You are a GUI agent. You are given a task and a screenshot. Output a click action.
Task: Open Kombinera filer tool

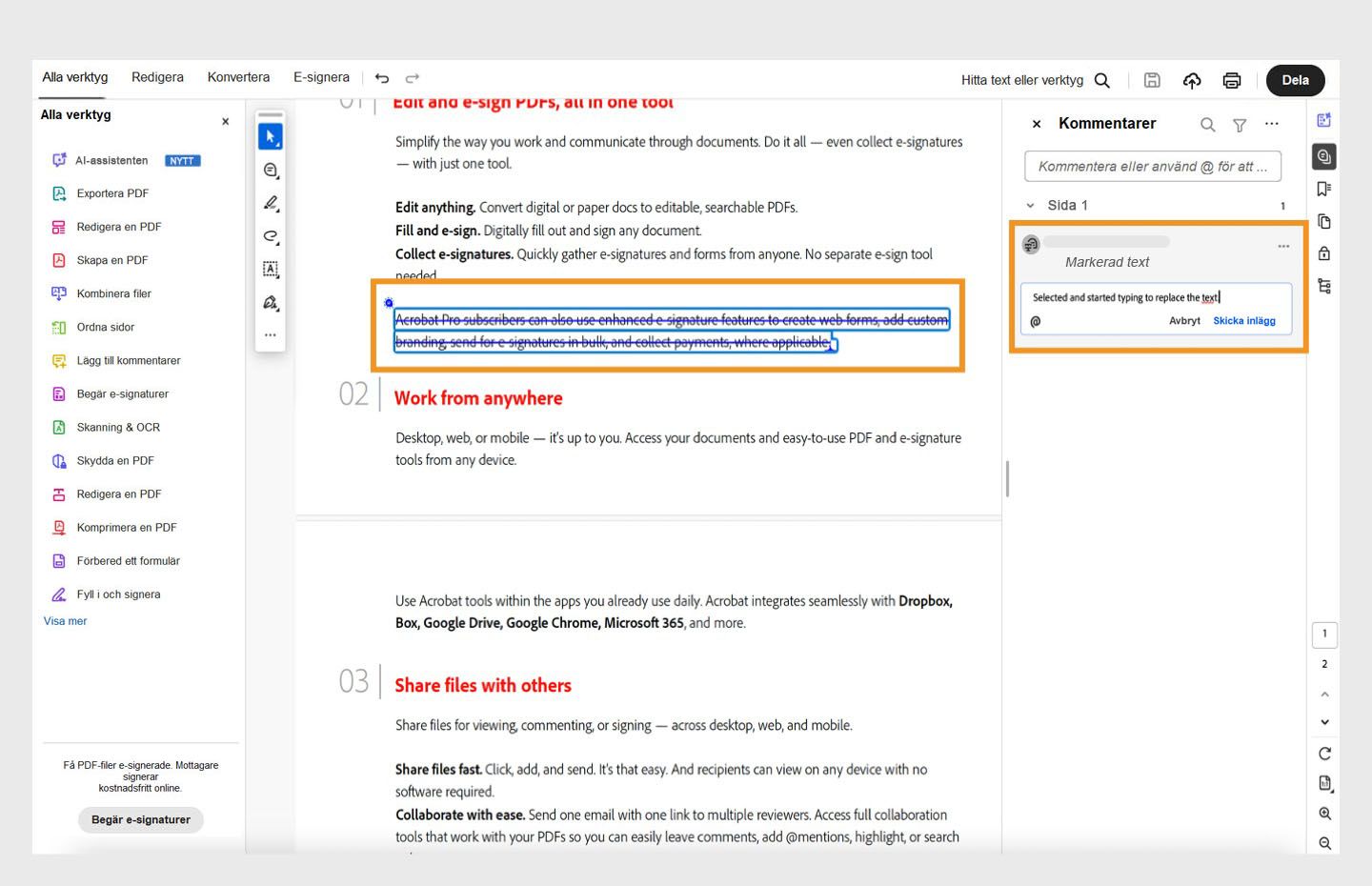tap(101, 293)
